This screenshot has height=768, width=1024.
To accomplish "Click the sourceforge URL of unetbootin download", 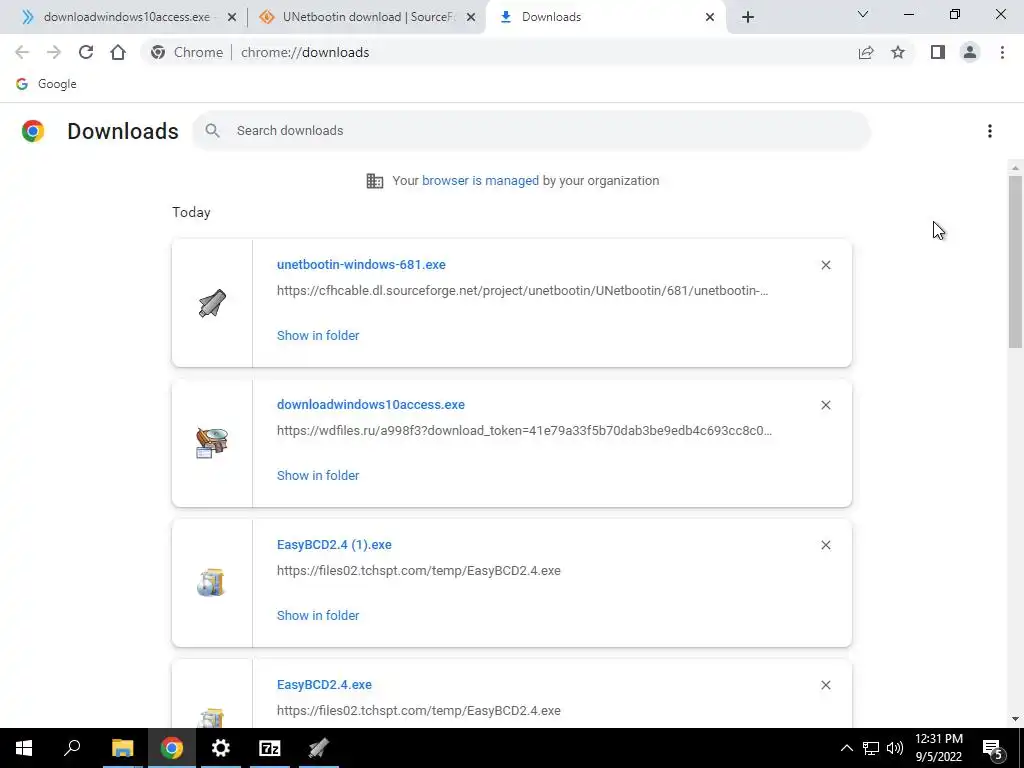I will coord(522,291).
